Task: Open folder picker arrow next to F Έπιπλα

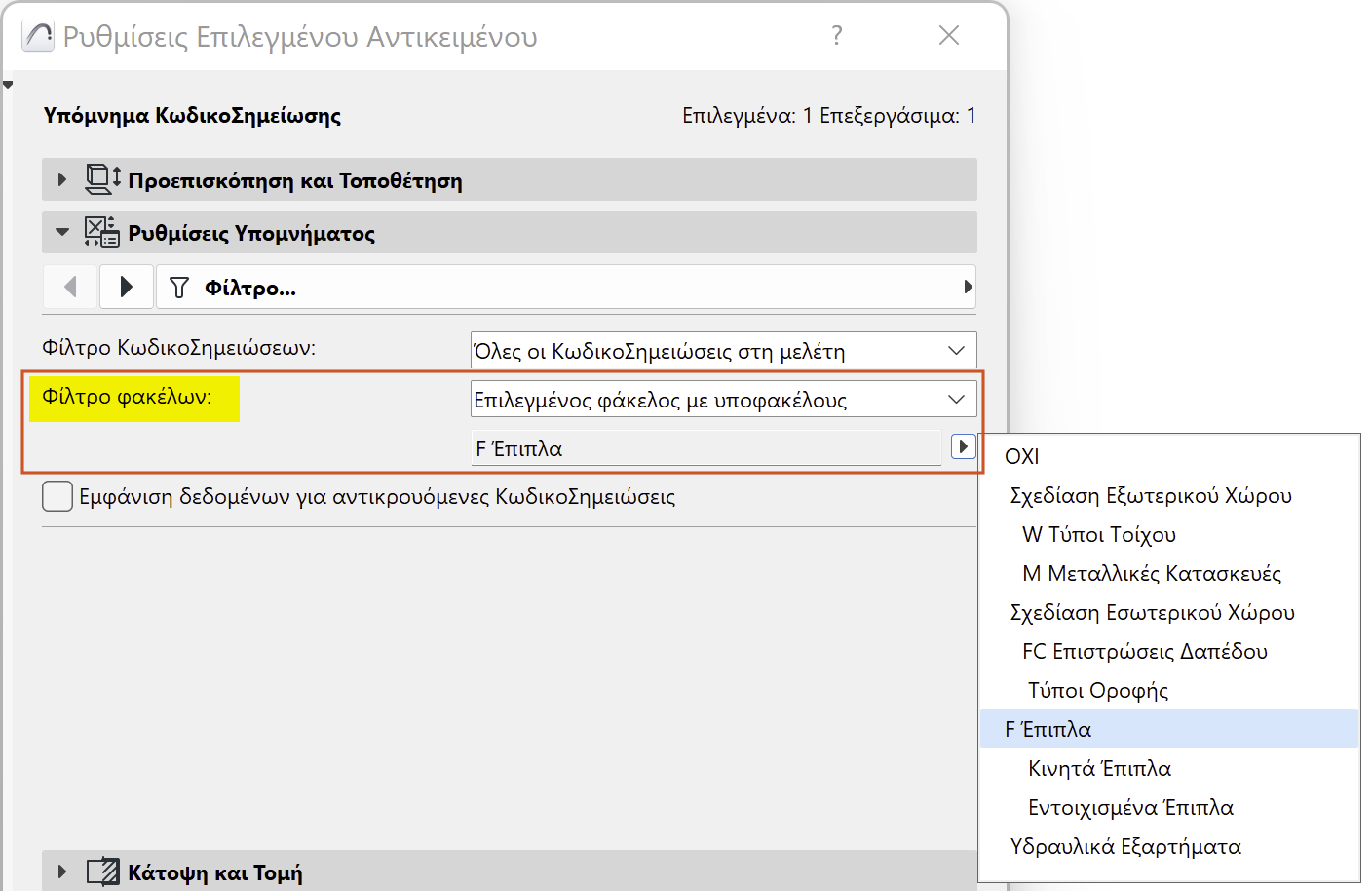Action: [963, 446]
